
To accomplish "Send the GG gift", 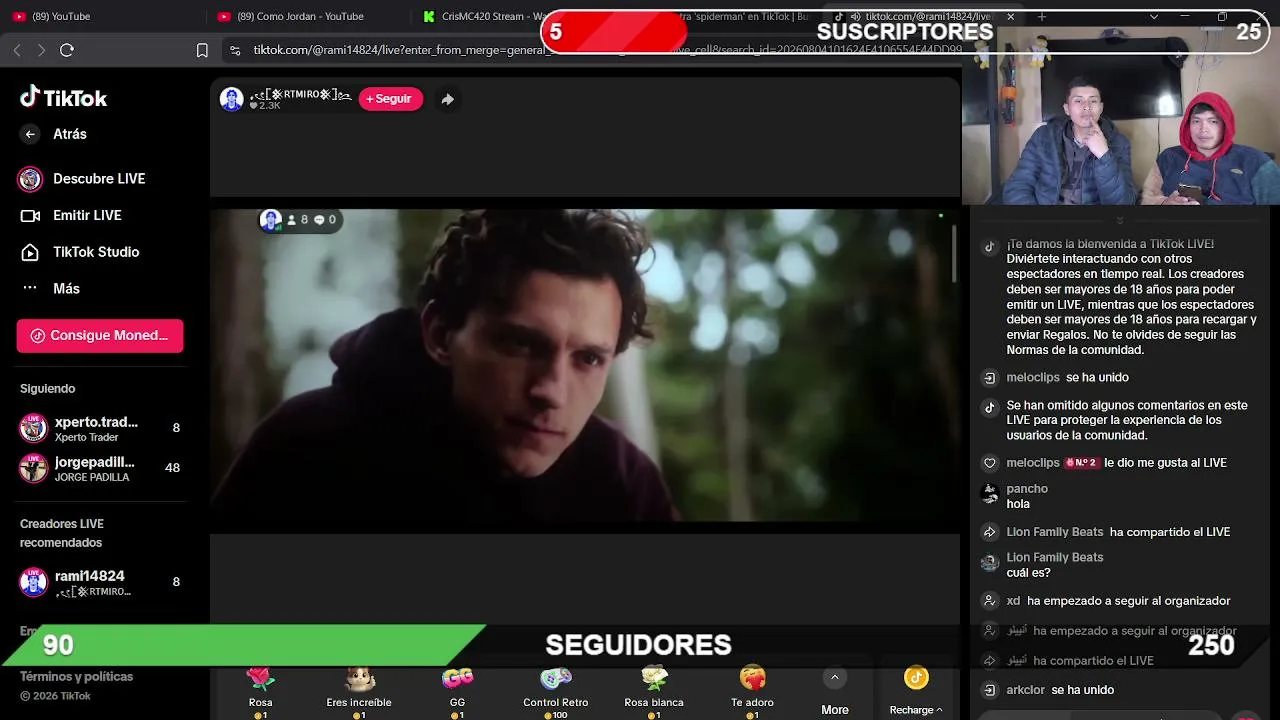I will 457,690.
